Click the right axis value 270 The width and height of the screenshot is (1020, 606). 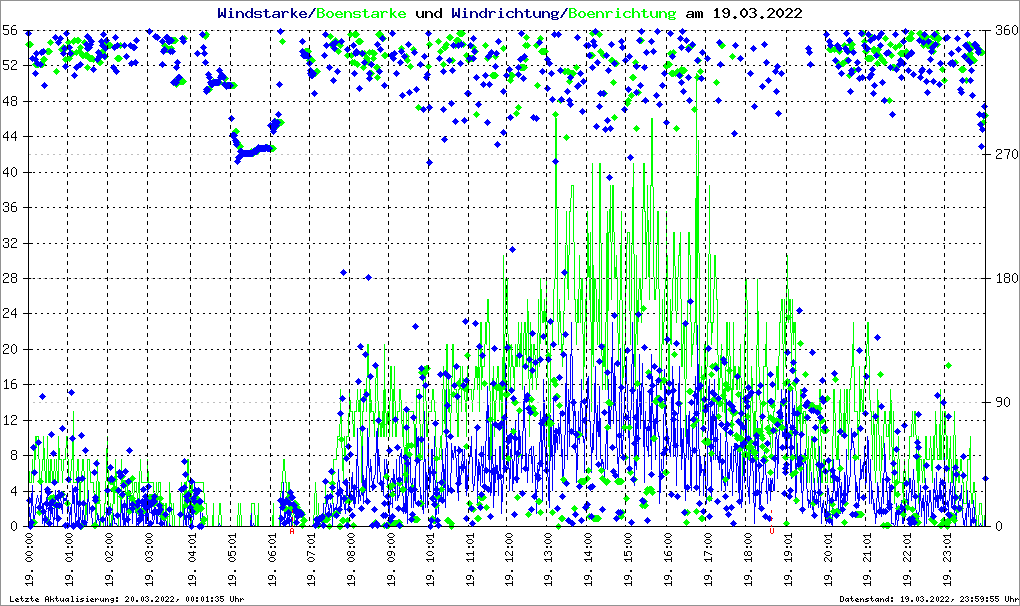coord(1002,155)
